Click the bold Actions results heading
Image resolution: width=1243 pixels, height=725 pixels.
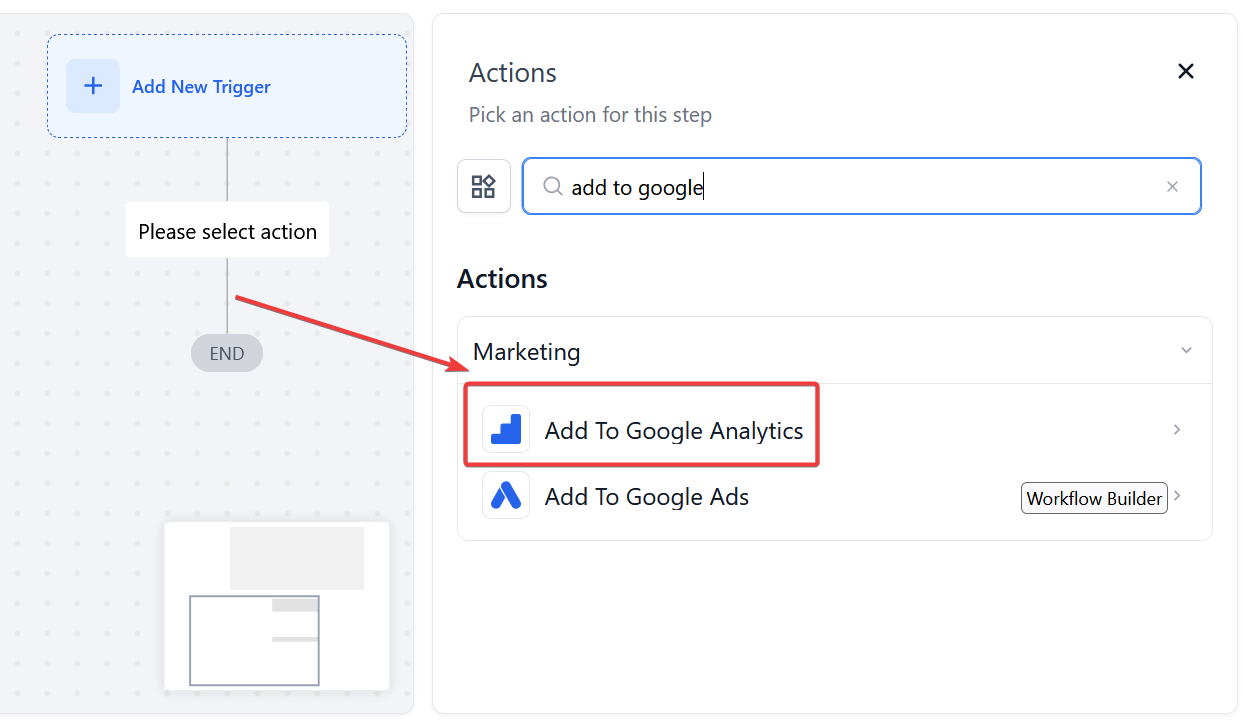coord(502,278)
